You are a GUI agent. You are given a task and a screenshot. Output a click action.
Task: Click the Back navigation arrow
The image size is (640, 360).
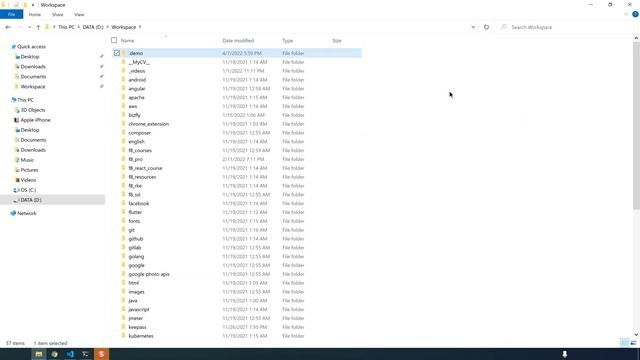[8, 27]
